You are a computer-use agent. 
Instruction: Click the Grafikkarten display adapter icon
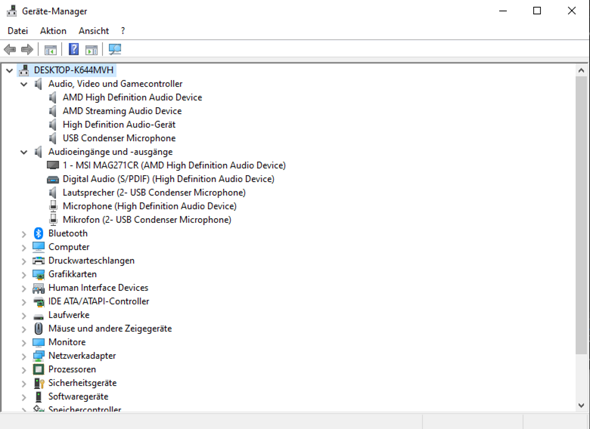tap(38, 274)
